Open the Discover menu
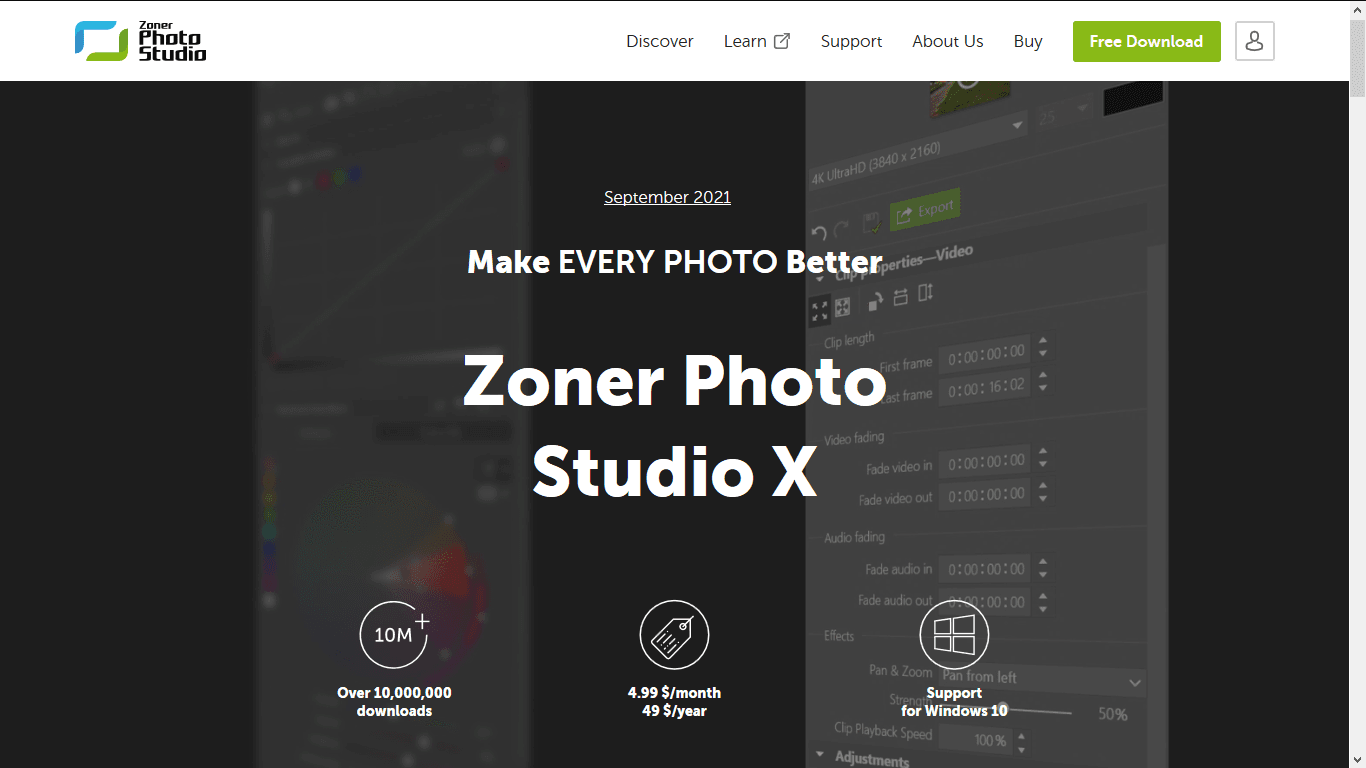This screenshot has height=768, width=1366. point(660,41)
